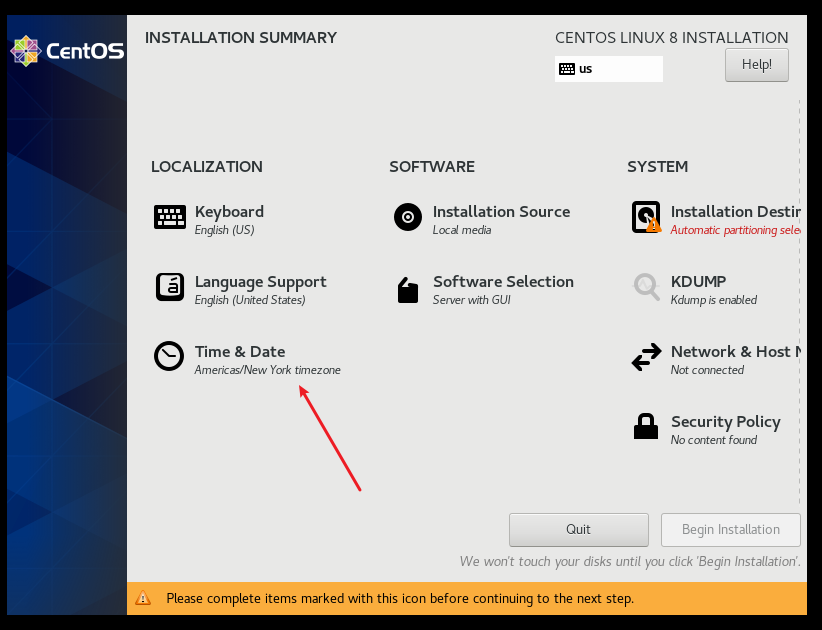This screenshot has width=822, height=630.
Task: Click 'Kdump is enabled' text
Action: pos(713,300)
